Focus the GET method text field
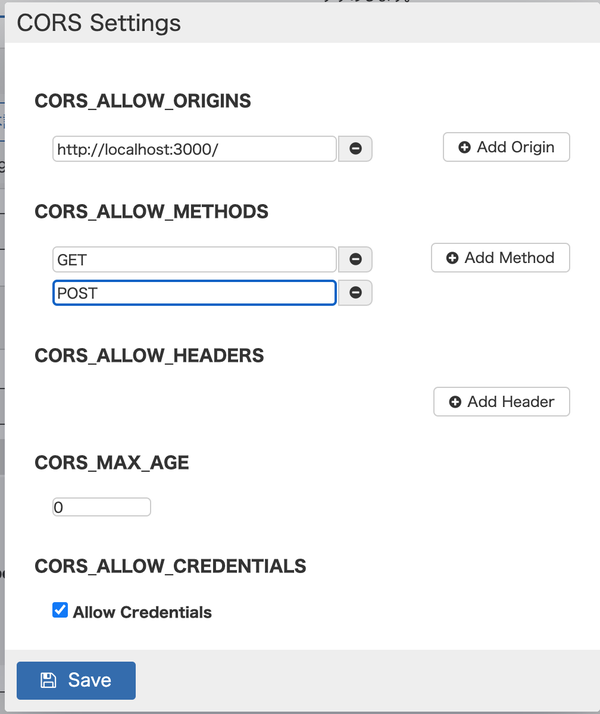 click(194, 260)
